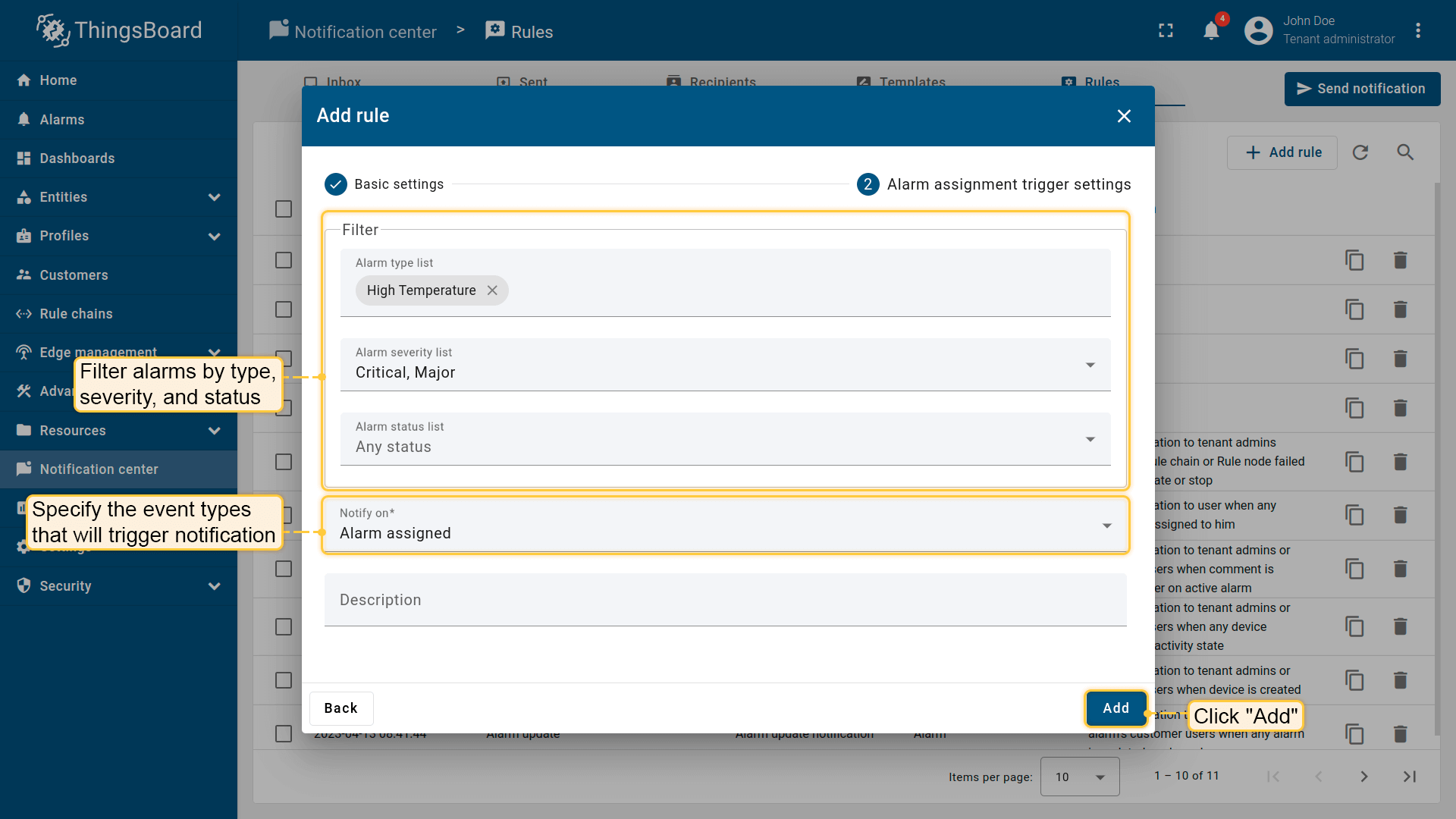
Task: Remove the High Temperature chip
Action: tap(492, 290)
